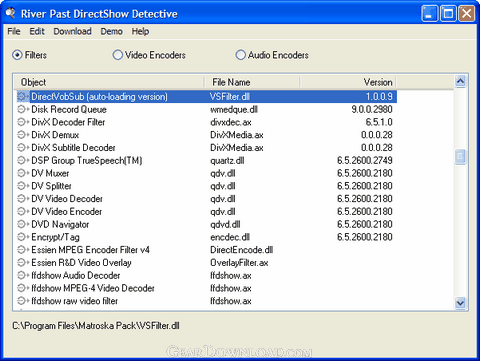The height and width of the screenshot is (361, 480).
Task: Click the filter icon beside Essien R&D Video Overlay
Action: click(23, 263)
